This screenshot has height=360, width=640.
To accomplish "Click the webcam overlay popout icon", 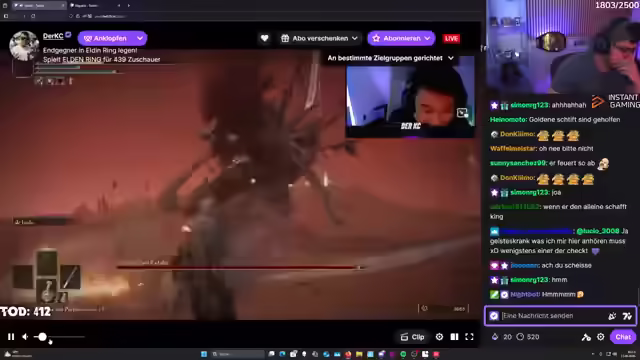I will 462,113.
